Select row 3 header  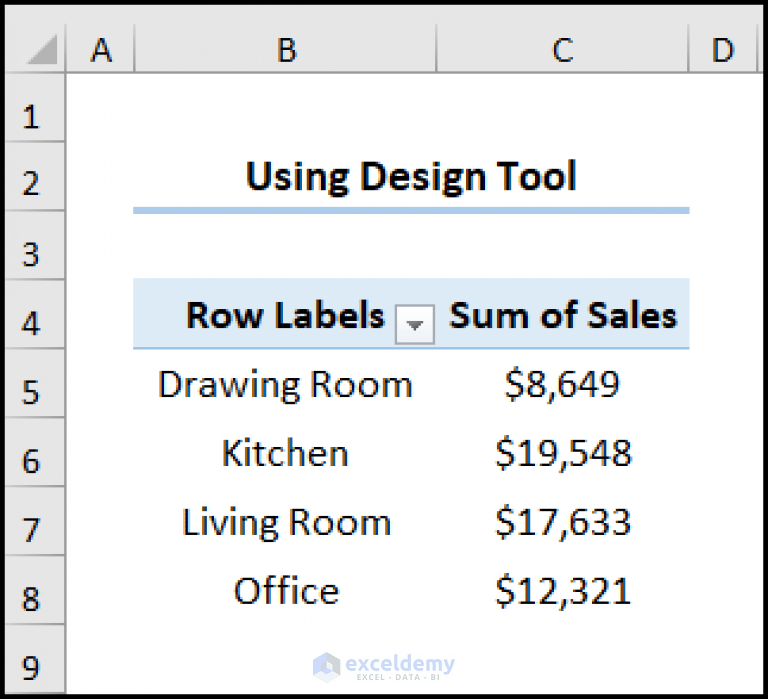(34, 245)
